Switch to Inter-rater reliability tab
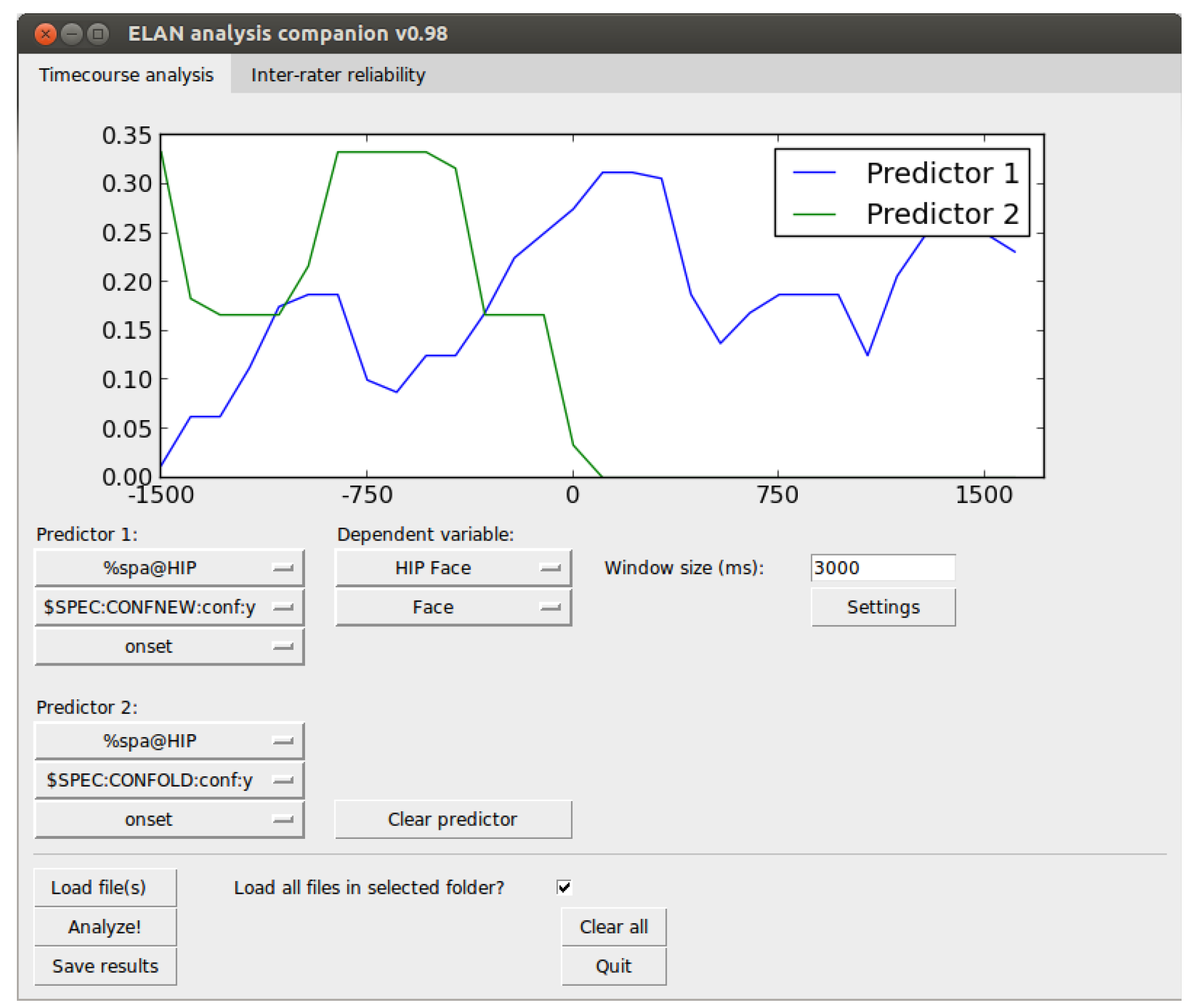 point(338,75)
